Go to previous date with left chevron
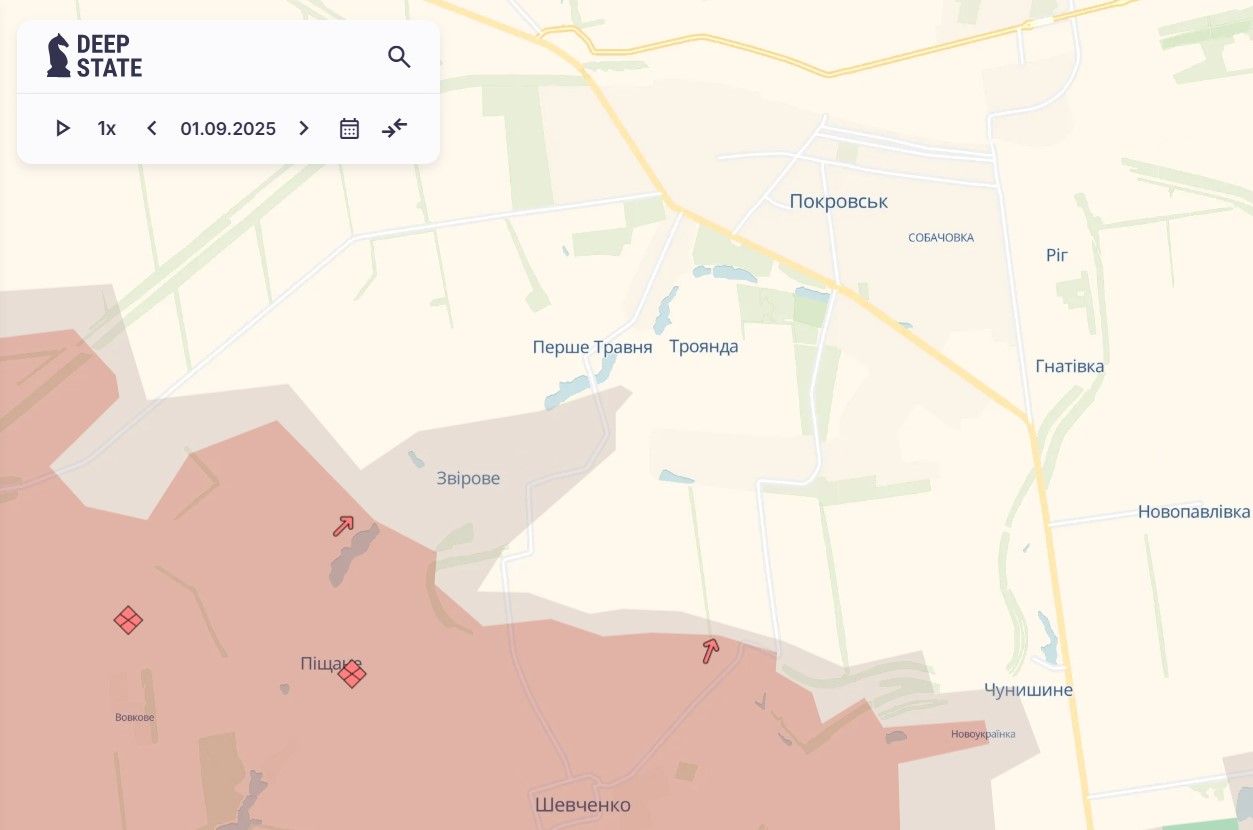Viewport: 1253px width, 830px height. click(x=152, y=128)
